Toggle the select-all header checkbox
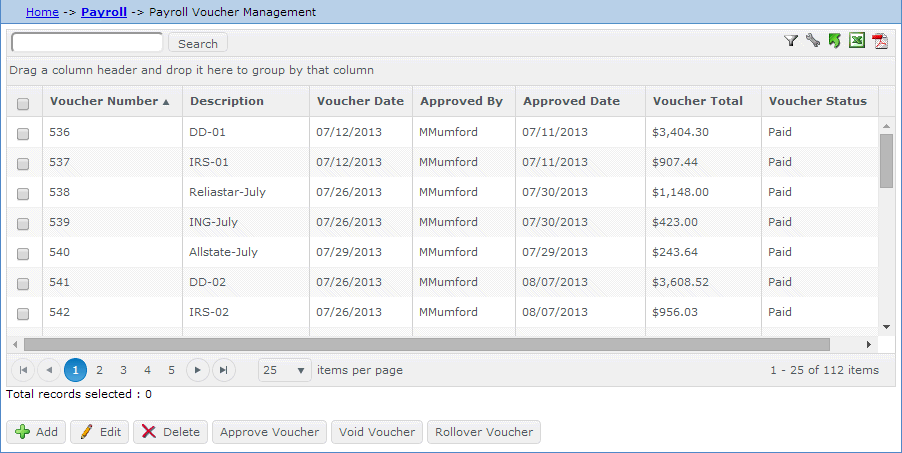902x453 pixels. (x=23, y=102)
